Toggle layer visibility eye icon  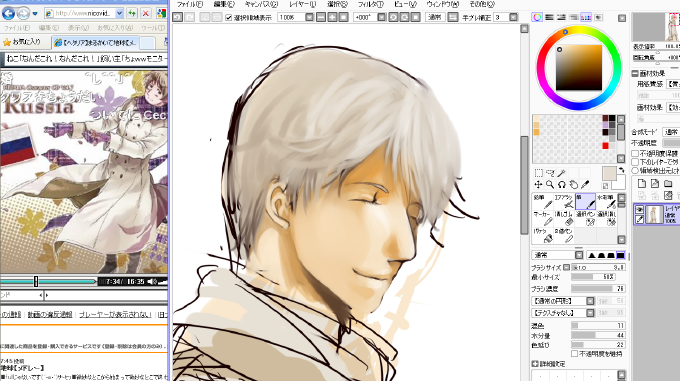(639, 210)
